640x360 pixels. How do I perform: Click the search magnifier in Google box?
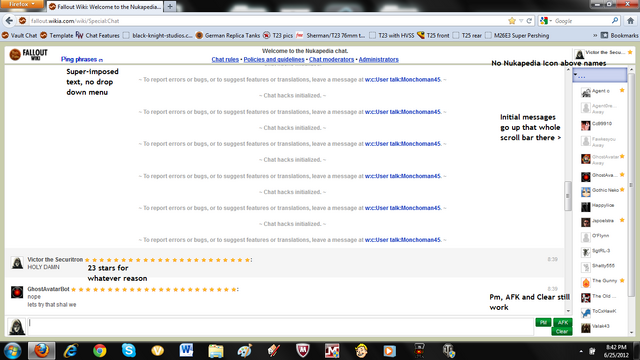(615, 20)
